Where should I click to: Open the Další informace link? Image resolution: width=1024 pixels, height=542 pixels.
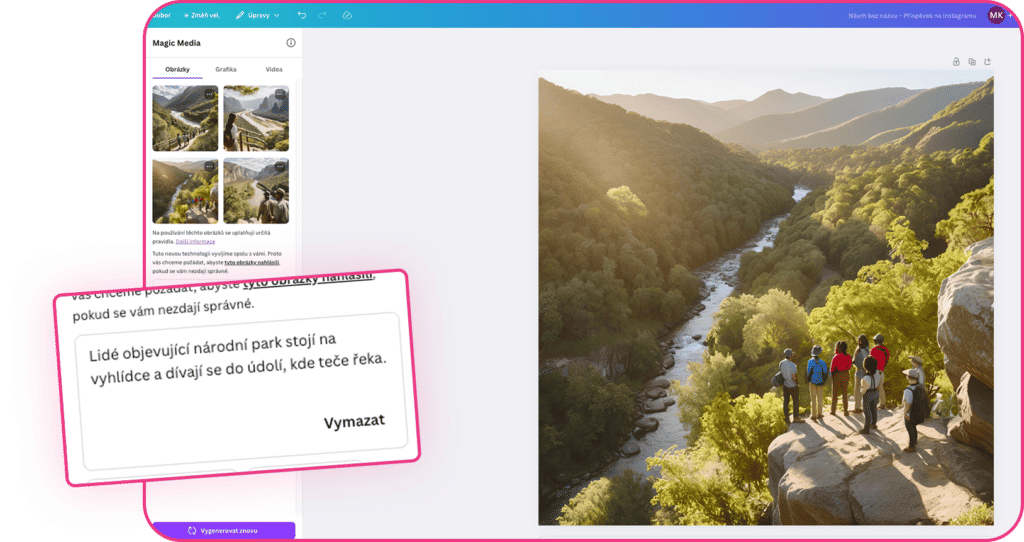point(195,242)
